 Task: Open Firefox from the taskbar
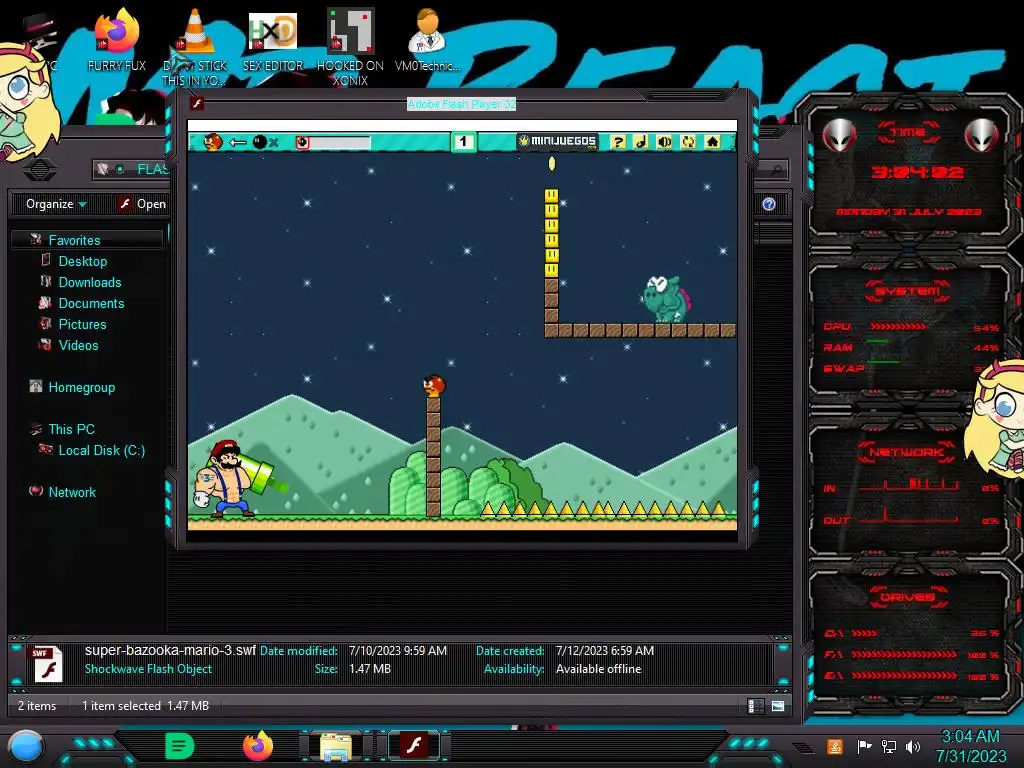tap(258, 746)
